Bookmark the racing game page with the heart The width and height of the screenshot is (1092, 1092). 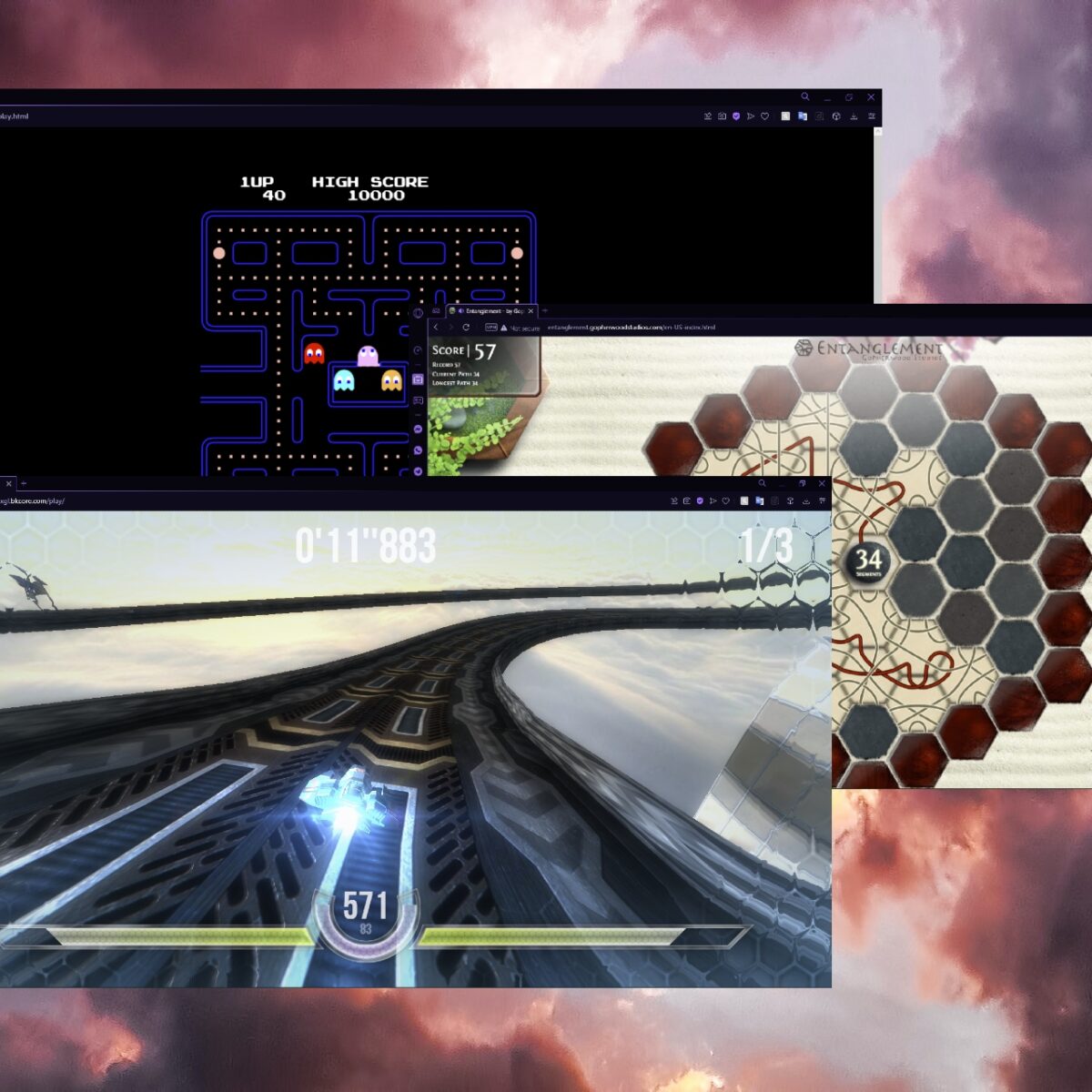click(x=725, y=500)
